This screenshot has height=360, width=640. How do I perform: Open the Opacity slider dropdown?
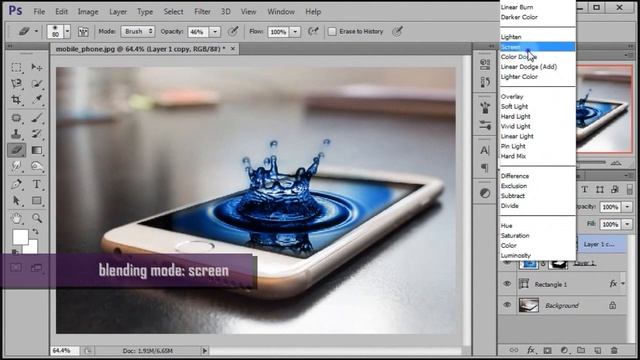215,32
